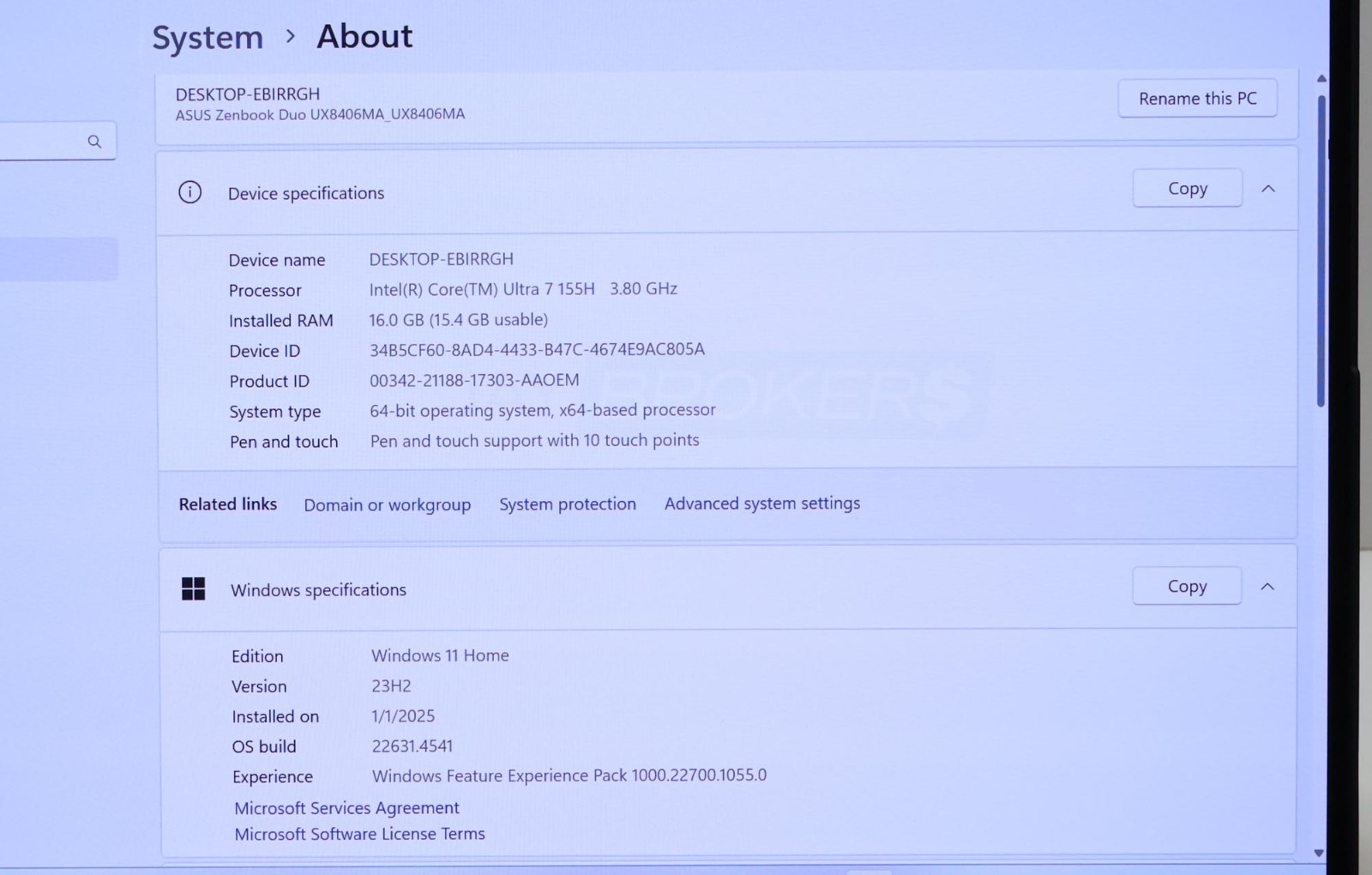
Task: Click the vertical scrollbar thumb
Action: [x=1321, y=250]
